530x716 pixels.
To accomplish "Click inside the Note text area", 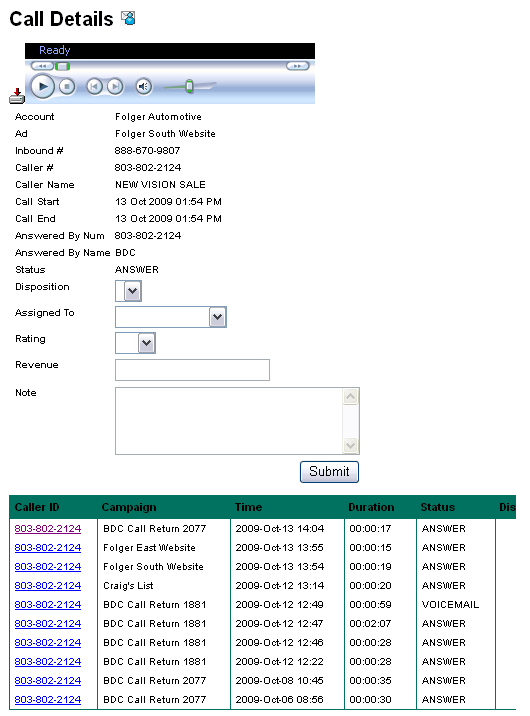I will point(237,421).
